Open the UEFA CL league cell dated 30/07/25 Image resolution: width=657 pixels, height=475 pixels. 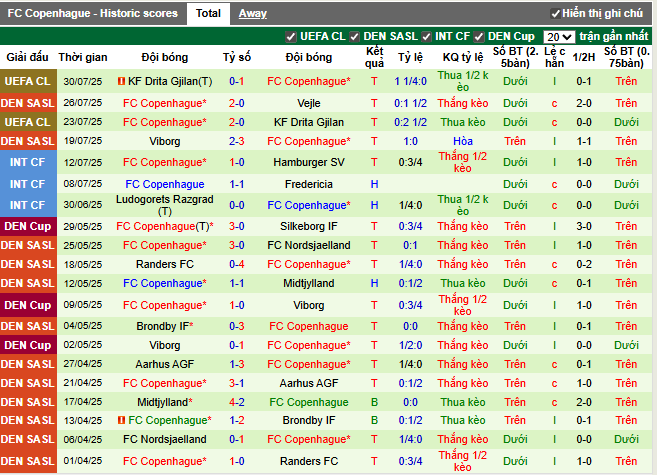click(28, 81)
